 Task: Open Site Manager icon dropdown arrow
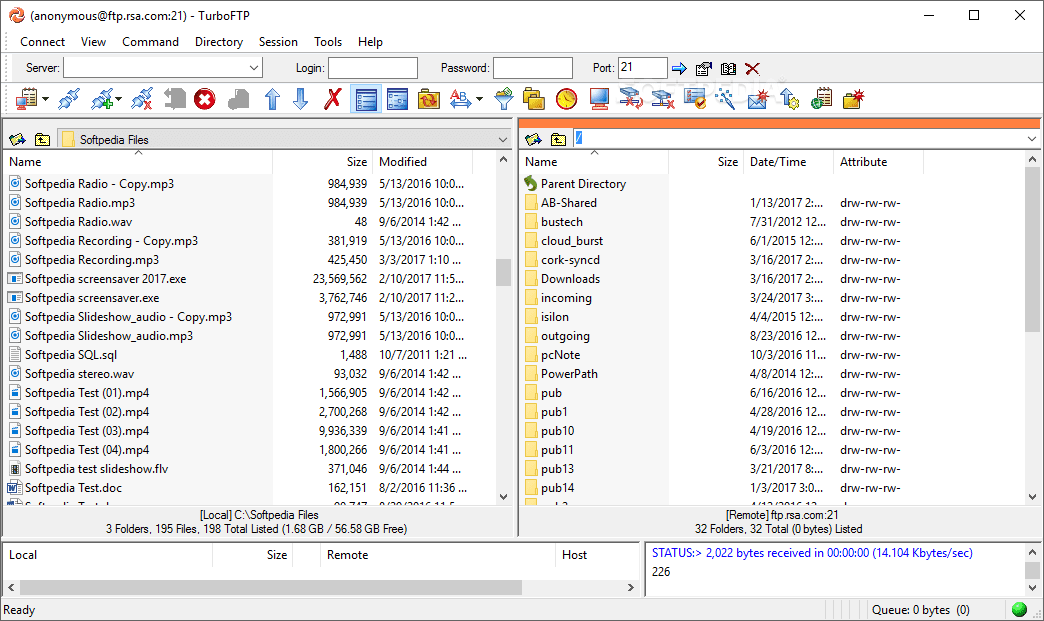point(45,100)
